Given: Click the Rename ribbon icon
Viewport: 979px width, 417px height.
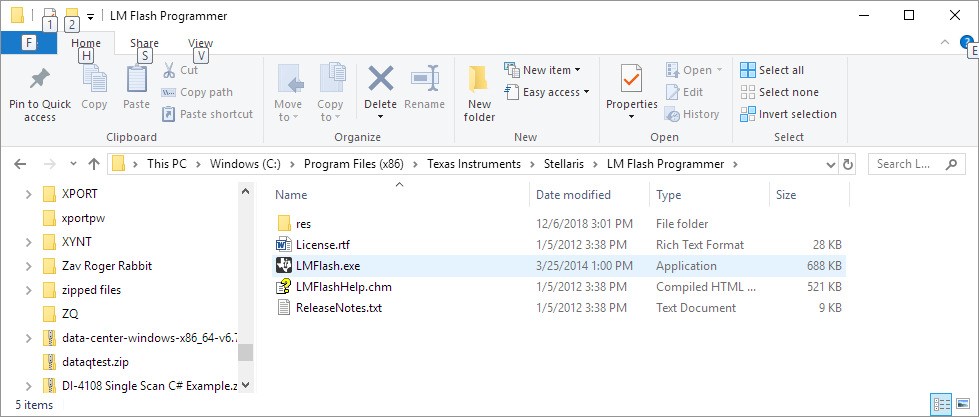Looking at the screenshot, I should click(x=425, y=79).
